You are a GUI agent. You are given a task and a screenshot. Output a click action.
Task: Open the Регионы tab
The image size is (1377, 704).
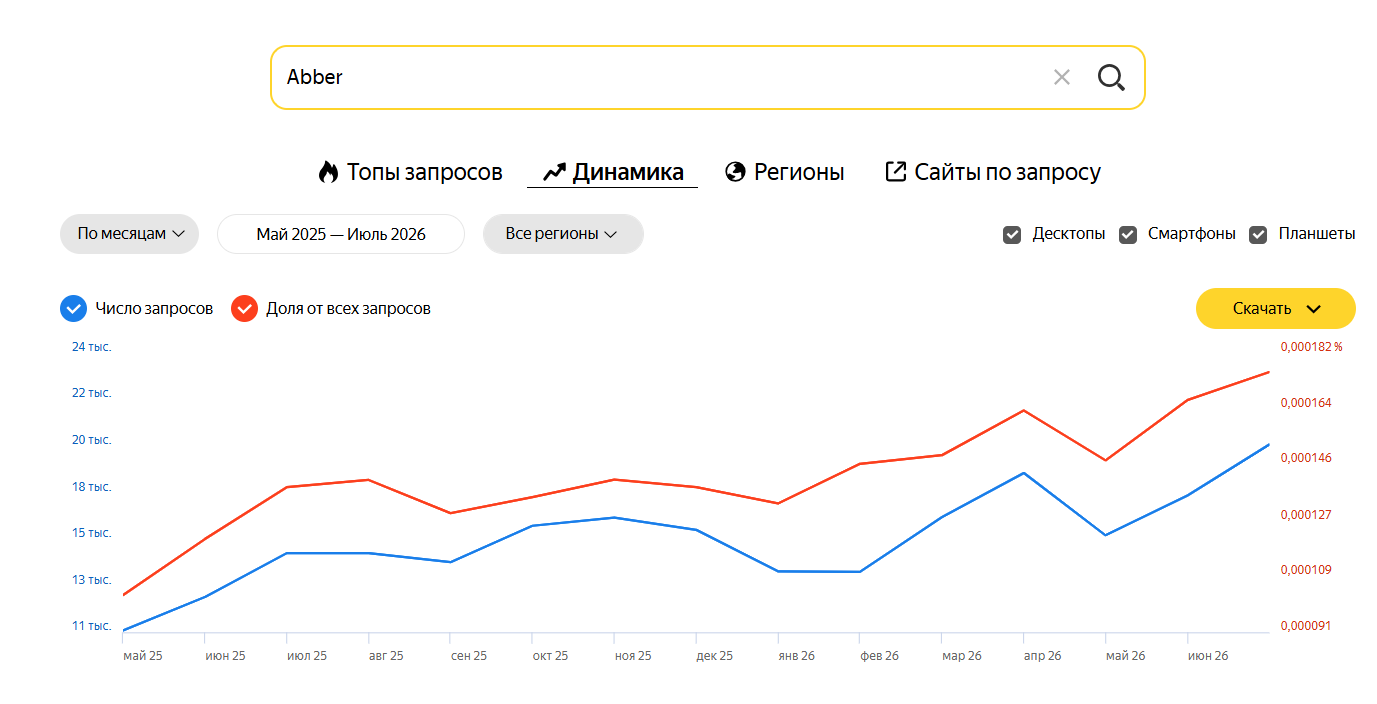pyautogui.click(x=785, y=172)
